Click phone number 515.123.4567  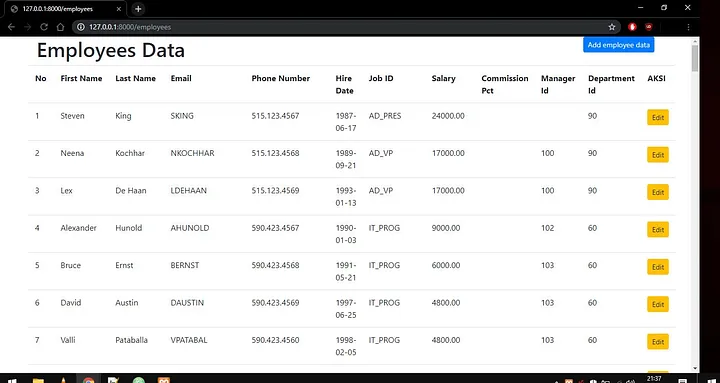tap(275, 116)
